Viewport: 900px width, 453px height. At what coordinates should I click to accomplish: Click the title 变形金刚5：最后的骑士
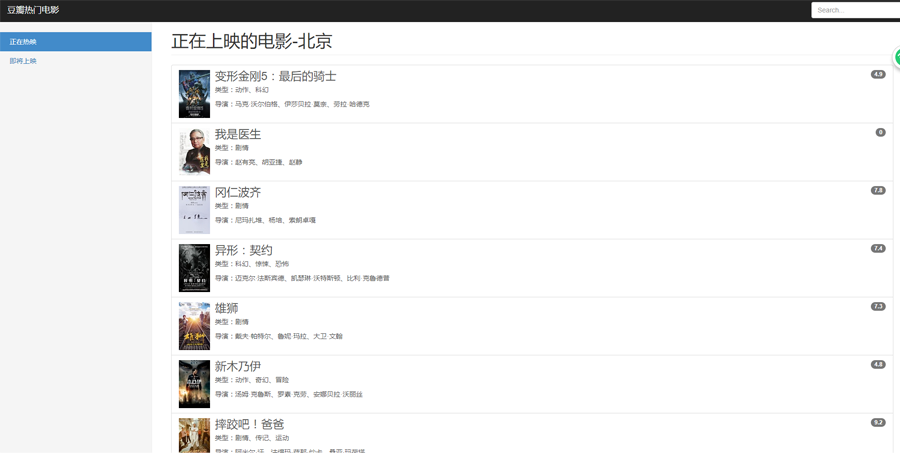(x=276, y=76)
